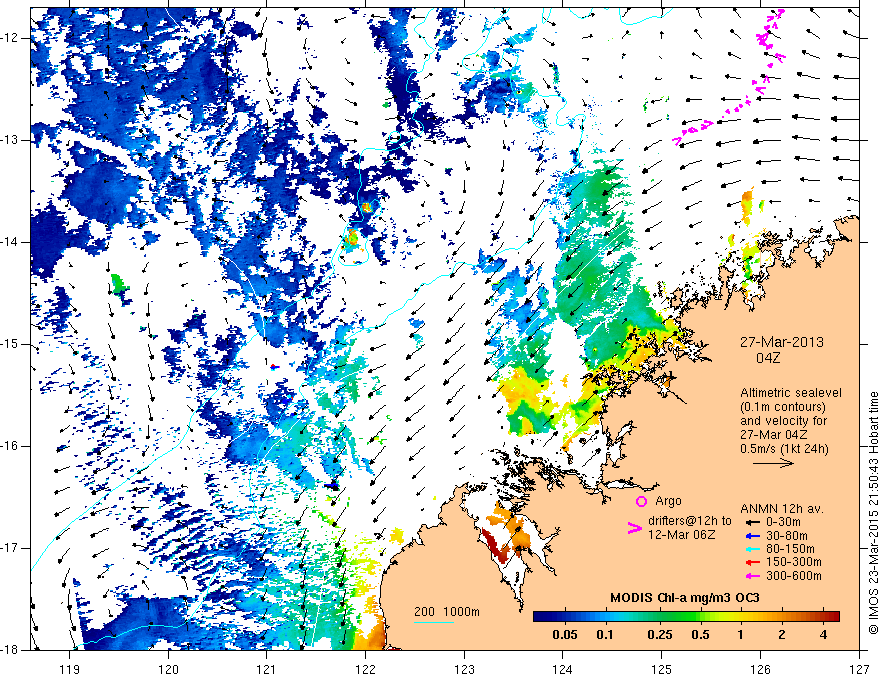Click '0.5m/s (1kt 24h)' caption text
This screenshot has width=880, height=680.
tap(784, 449)
